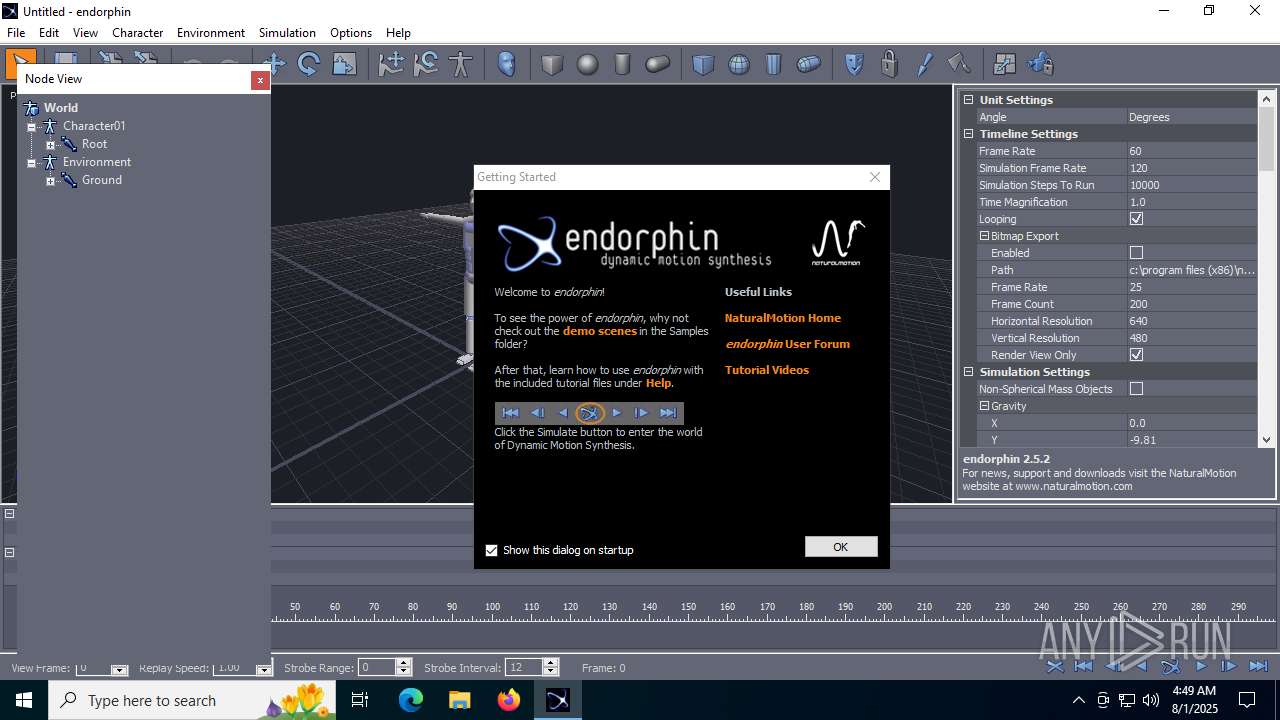Collapse the Gravity group
Image resolution: width=1280 pixels, height=720 pixels.
(984, 406)
